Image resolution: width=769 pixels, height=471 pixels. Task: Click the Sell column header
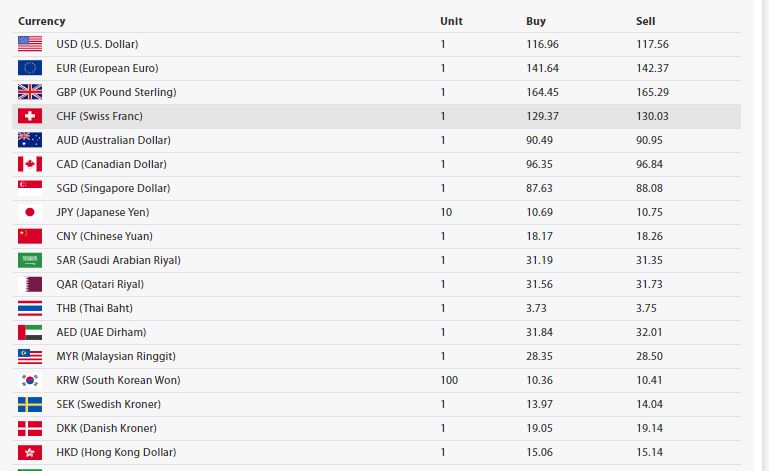[x=645, y=21]
